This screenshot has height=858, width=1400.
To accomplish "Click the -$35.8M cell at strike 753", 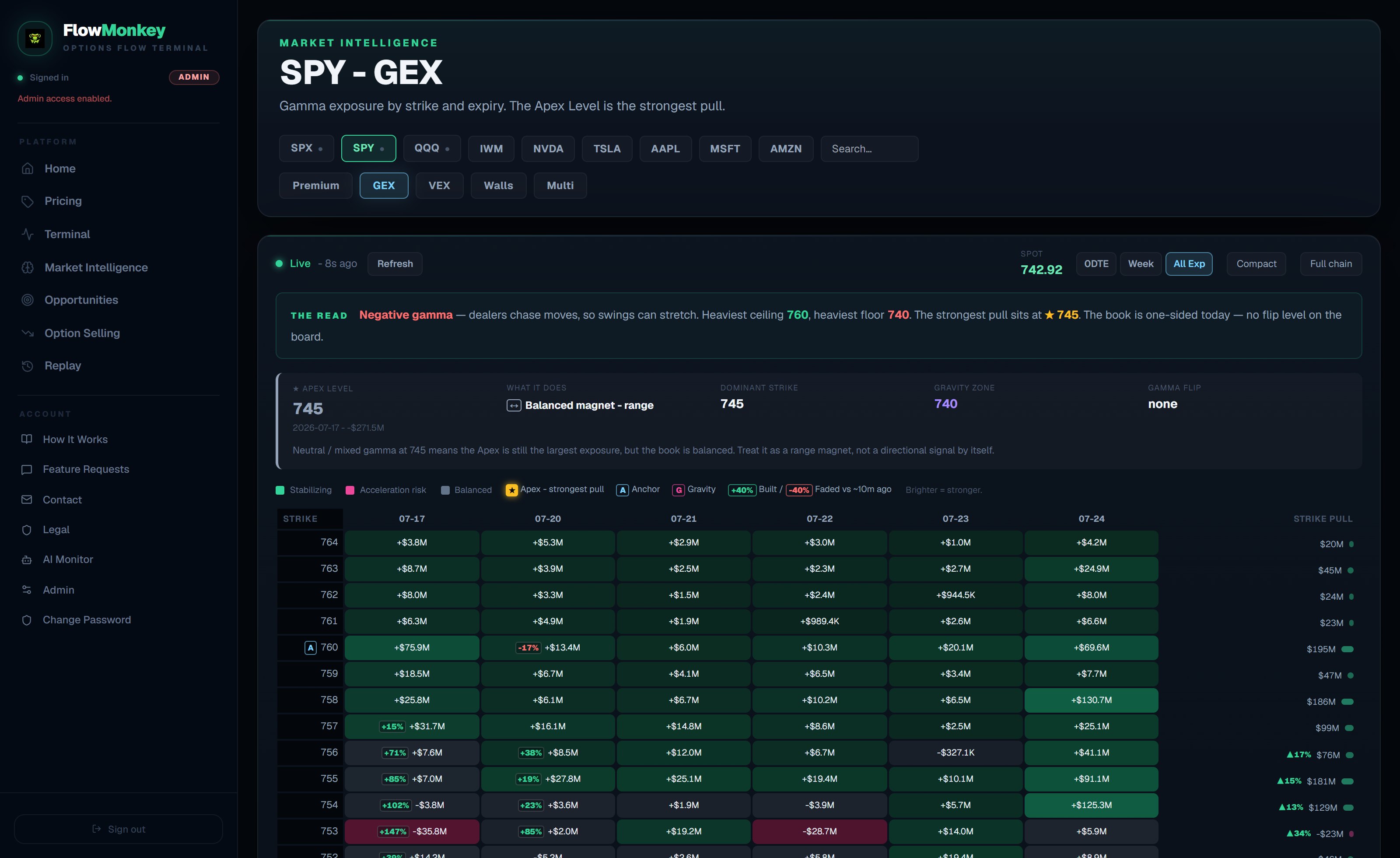I will point(412,832).
